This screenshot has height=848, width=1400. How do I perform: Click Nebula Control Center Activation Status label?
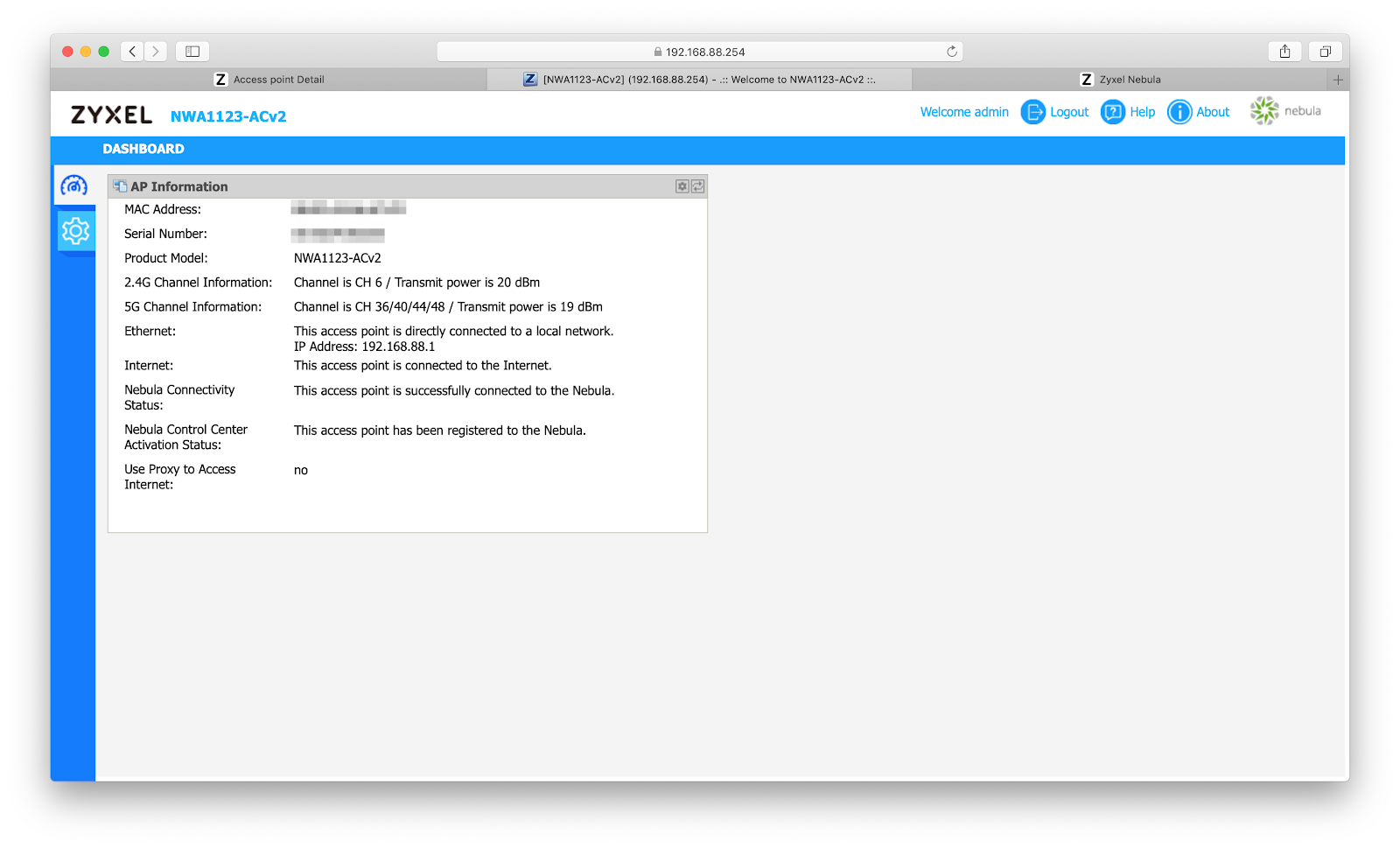click(x=185, y=437)
